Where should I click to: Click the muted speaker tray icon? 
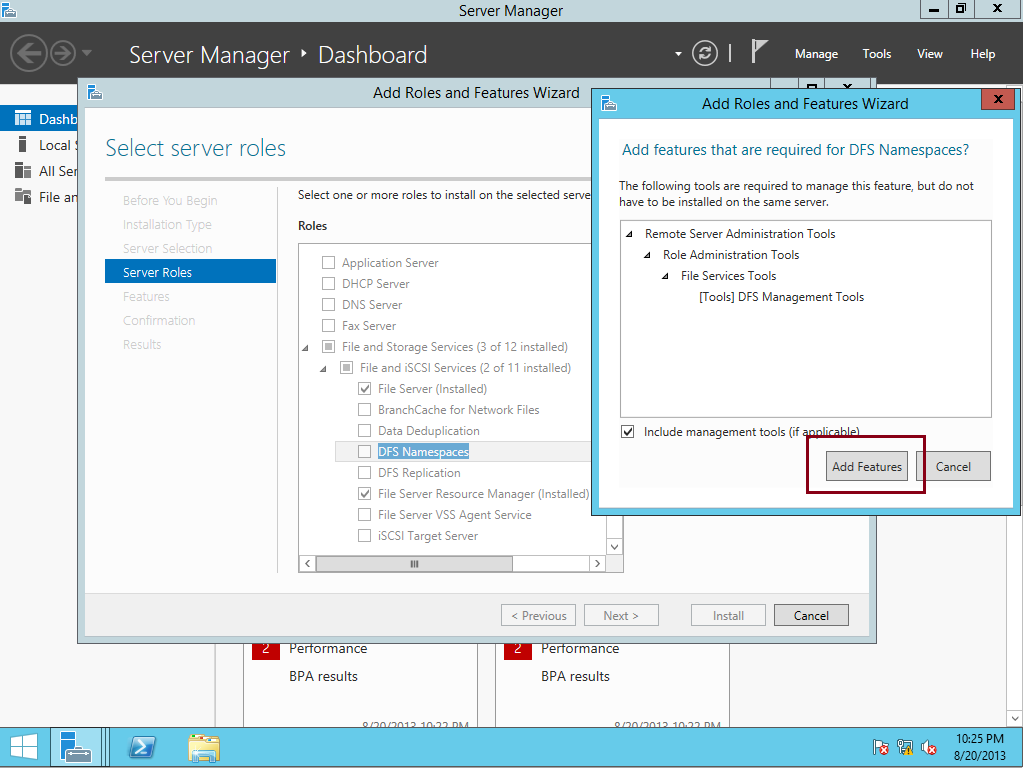point(928,747)
